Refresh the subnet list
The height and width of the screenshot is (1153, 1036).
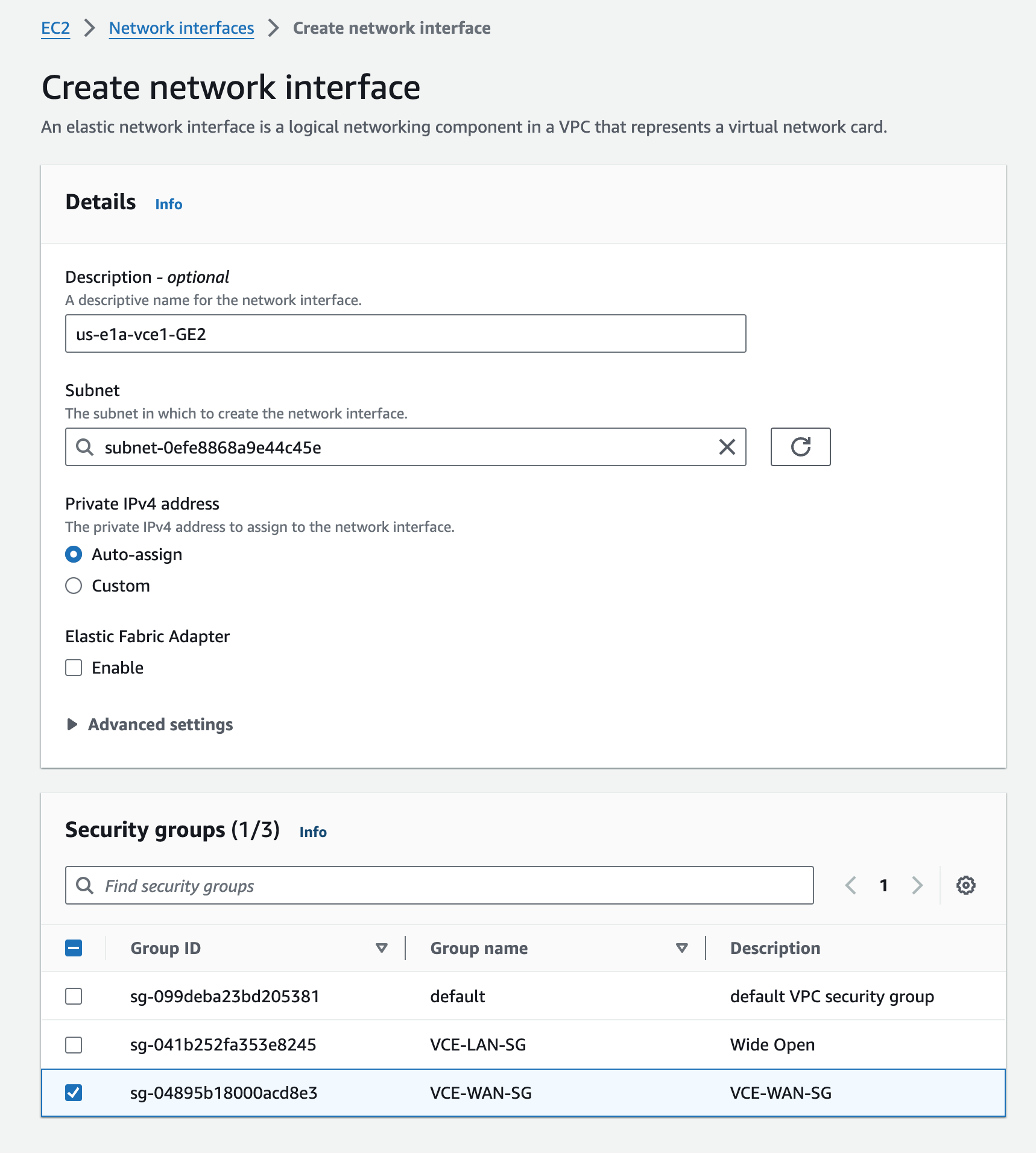tap(800, 447)
